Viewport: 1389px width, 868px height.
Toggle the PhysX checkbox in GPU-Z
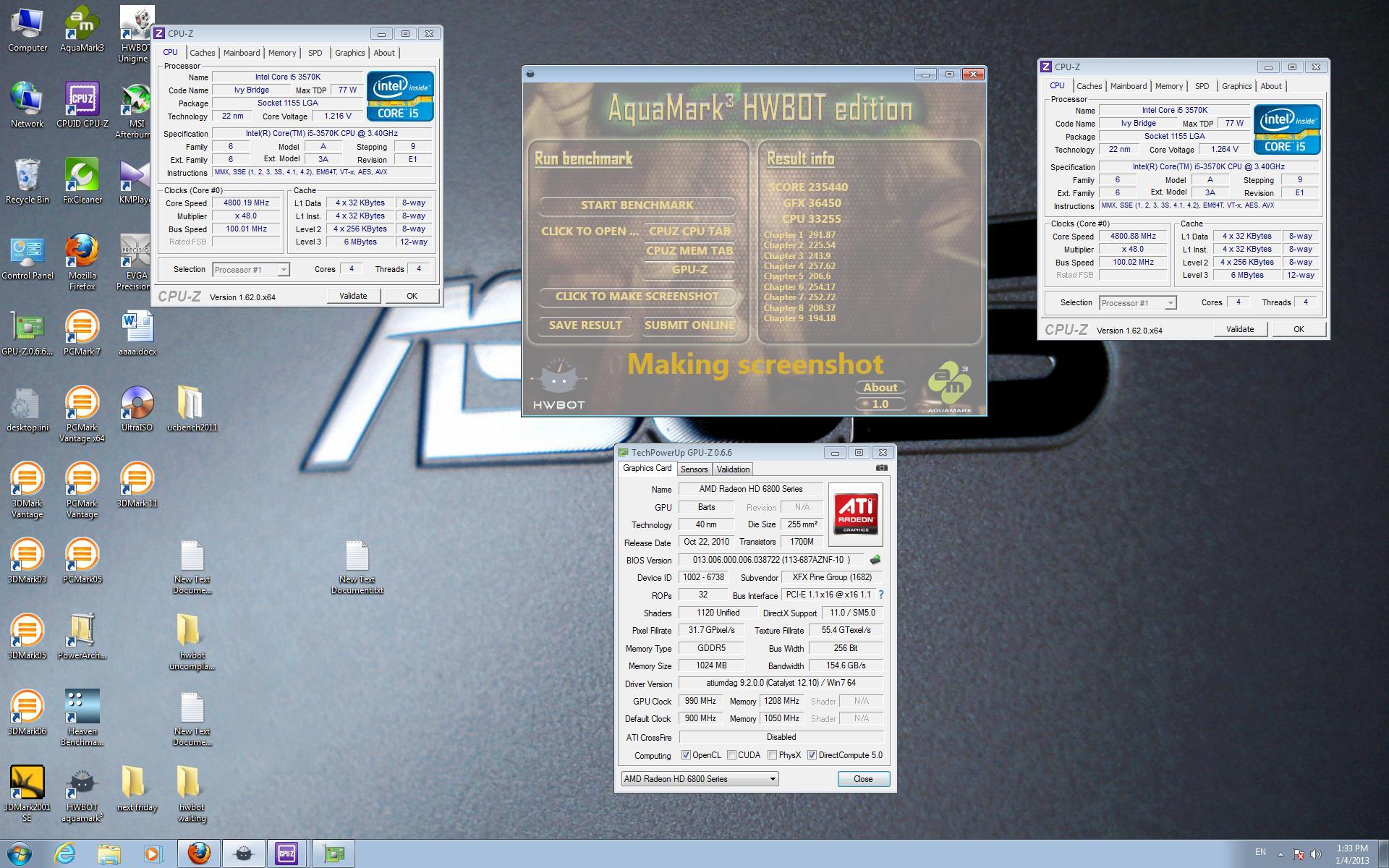pos(773,755)
